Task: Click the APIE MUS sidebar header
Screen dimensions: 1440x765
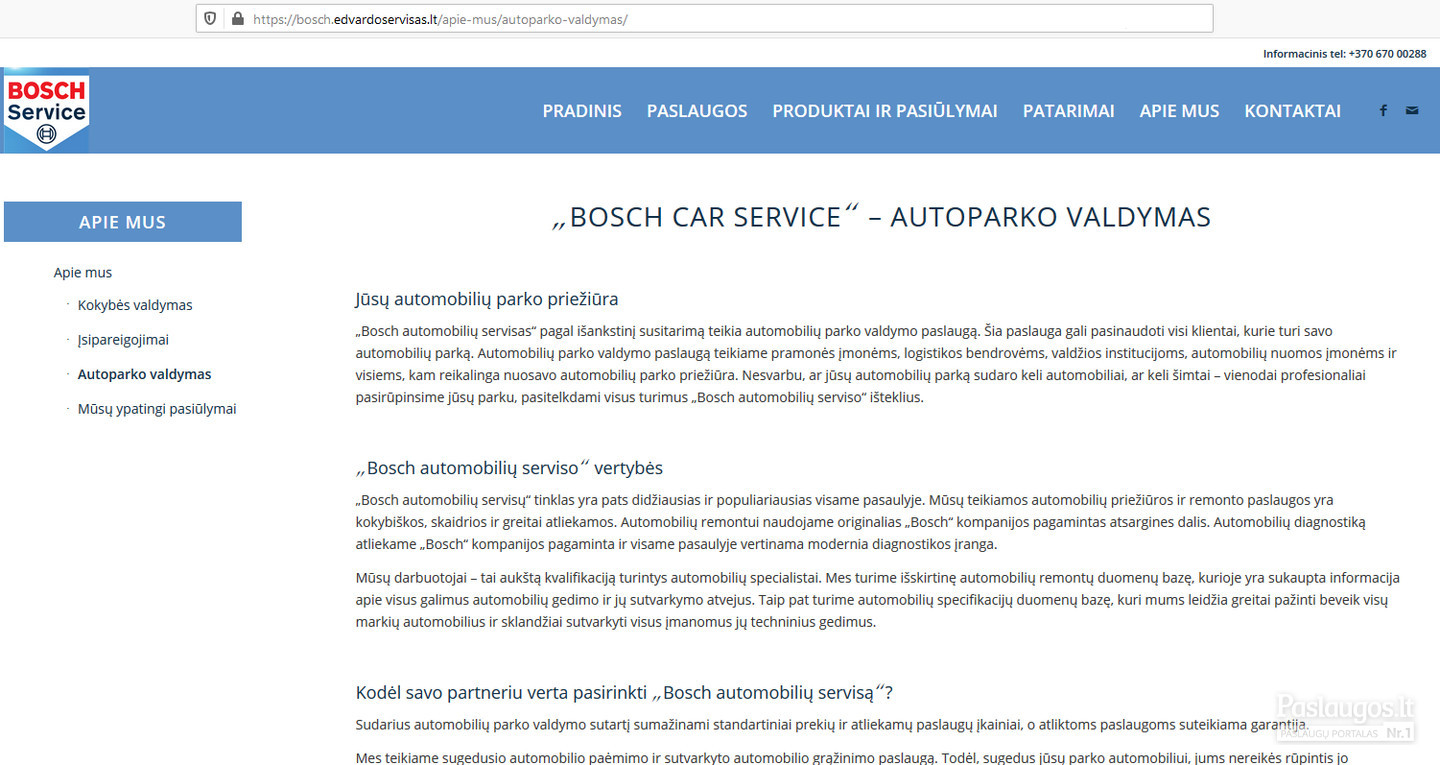Action: 123,222
